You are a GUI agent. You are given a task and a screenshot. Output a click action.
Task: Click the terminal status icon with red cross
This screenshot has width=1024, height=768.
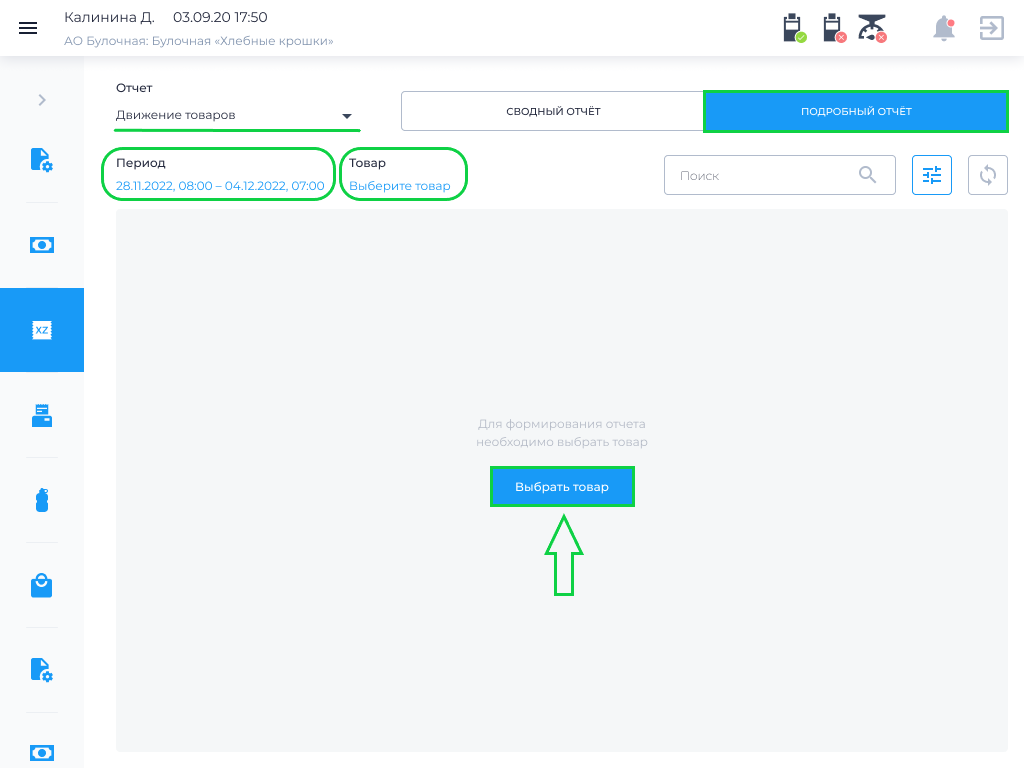click(834, 28)
